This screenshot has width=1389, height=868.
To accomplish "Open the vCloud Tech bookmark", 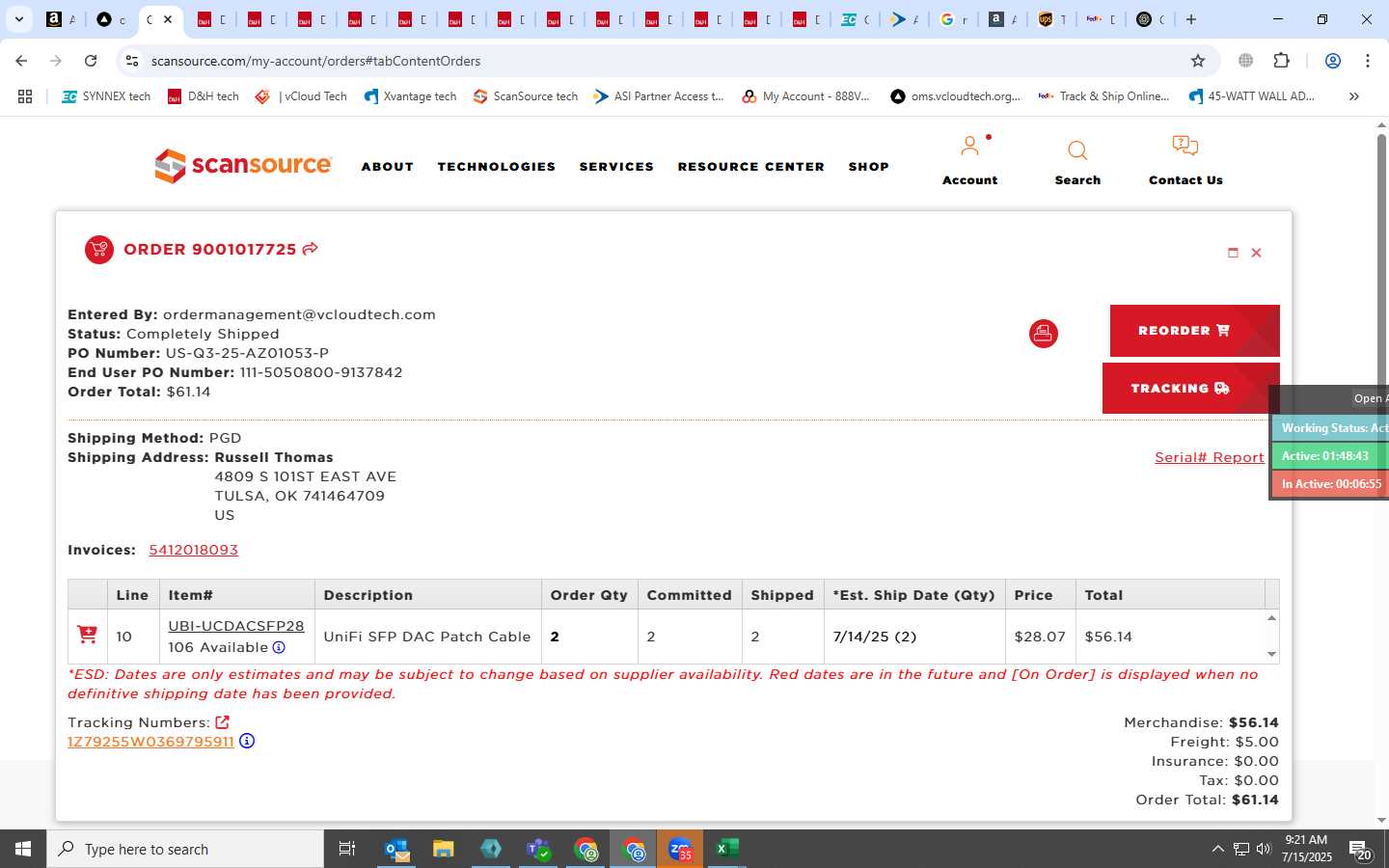I will 301,96.
